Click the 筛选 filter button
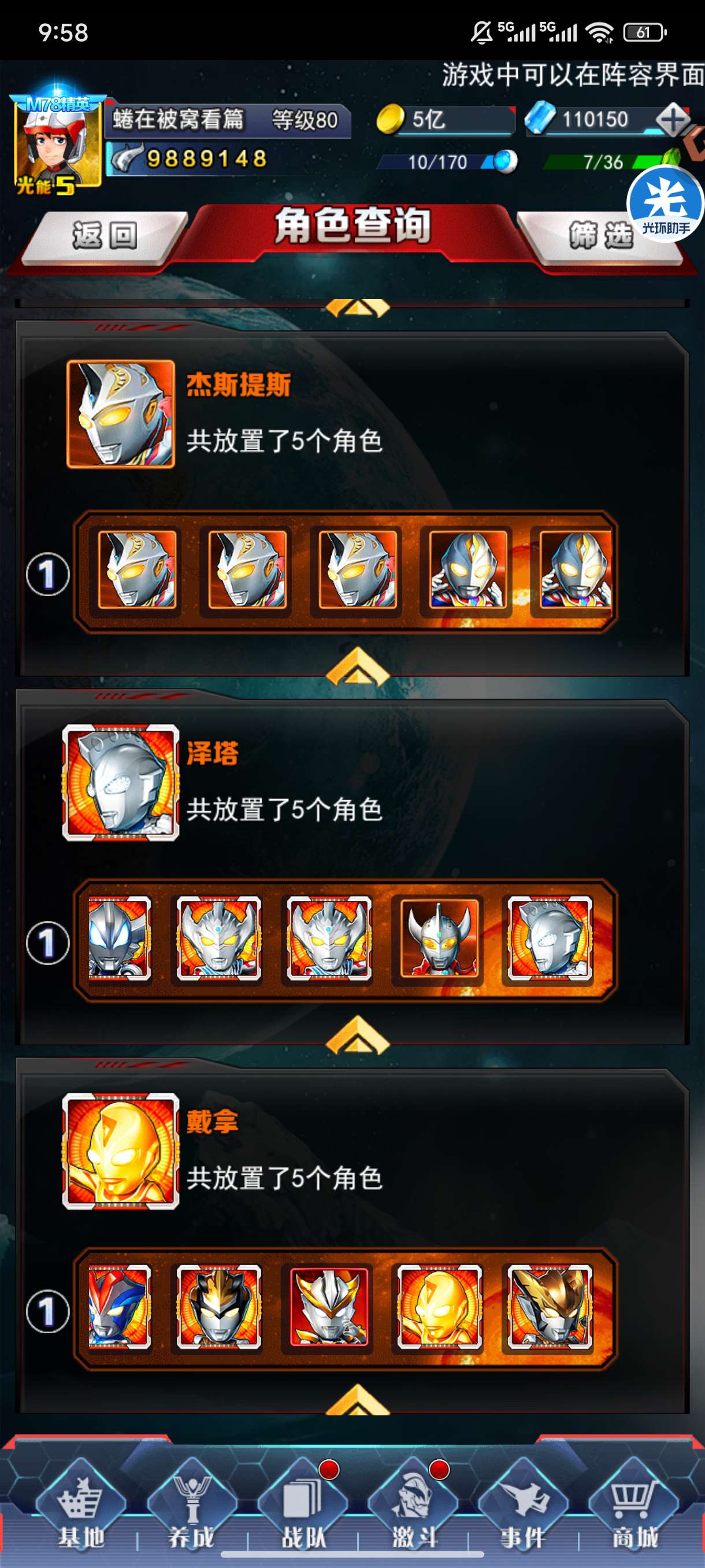This screenshot has width=705, height=1568. coord(601,235)
